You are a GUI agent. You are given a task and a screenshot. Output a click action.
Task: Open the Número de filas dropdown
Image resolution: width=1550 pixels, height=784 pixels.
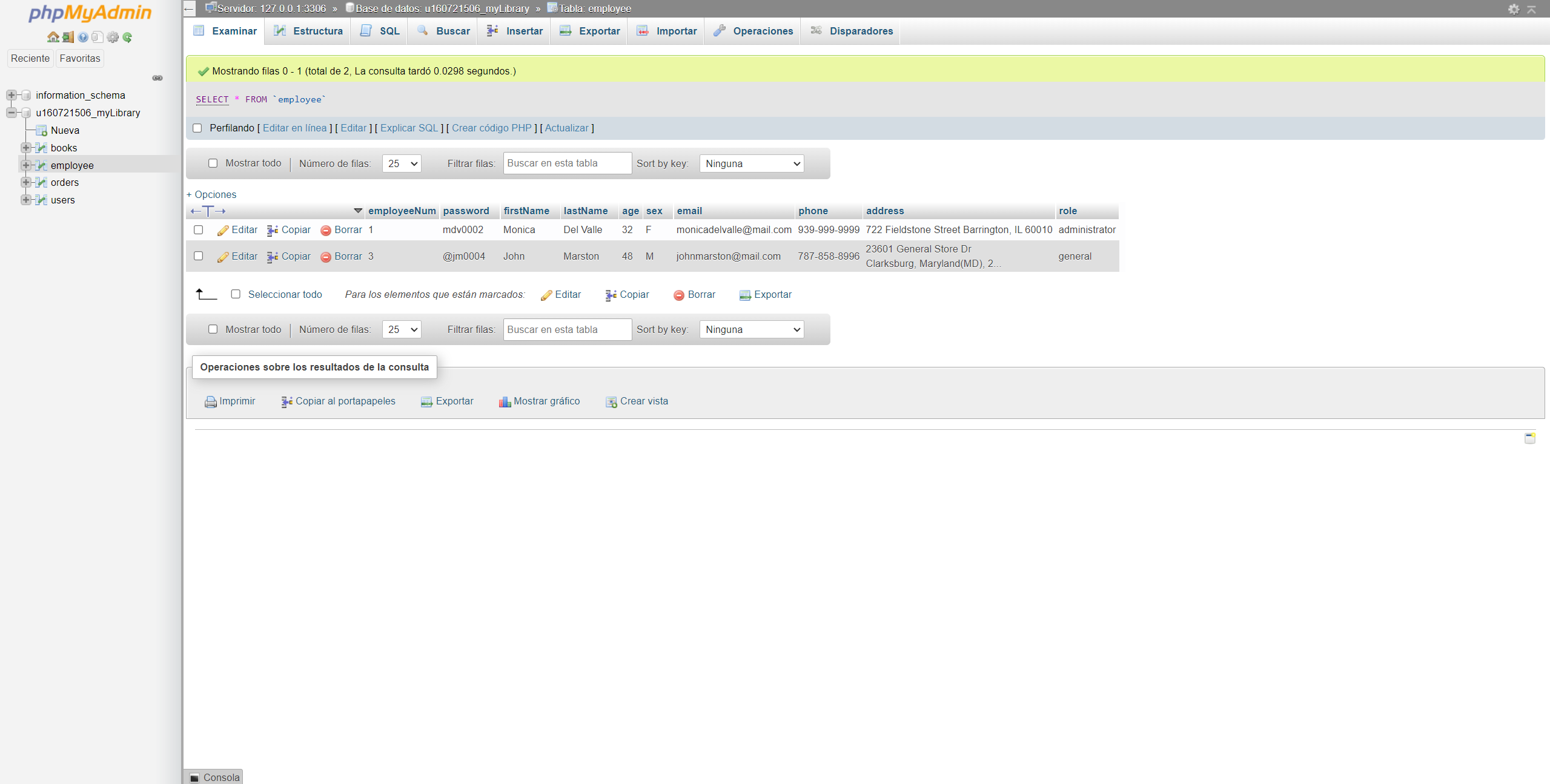point(400,163)
